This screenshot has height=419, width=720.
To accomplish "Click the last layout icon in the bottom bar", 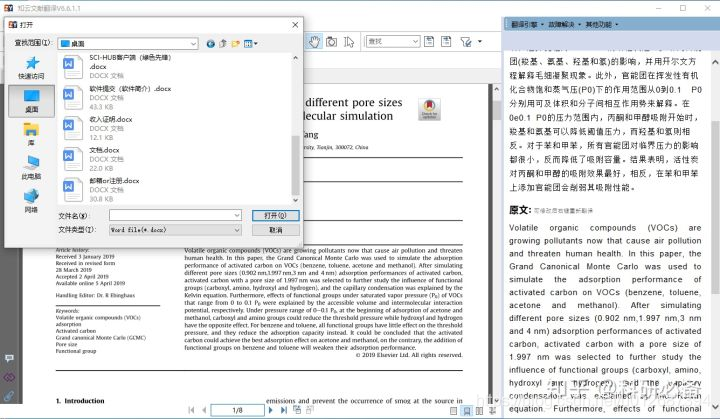I will point(492,411).
